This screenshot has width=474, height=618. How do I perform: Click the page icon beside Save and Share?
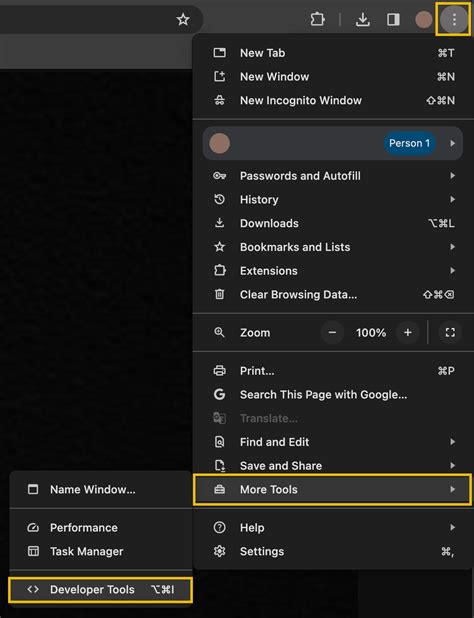click(219, 465)
